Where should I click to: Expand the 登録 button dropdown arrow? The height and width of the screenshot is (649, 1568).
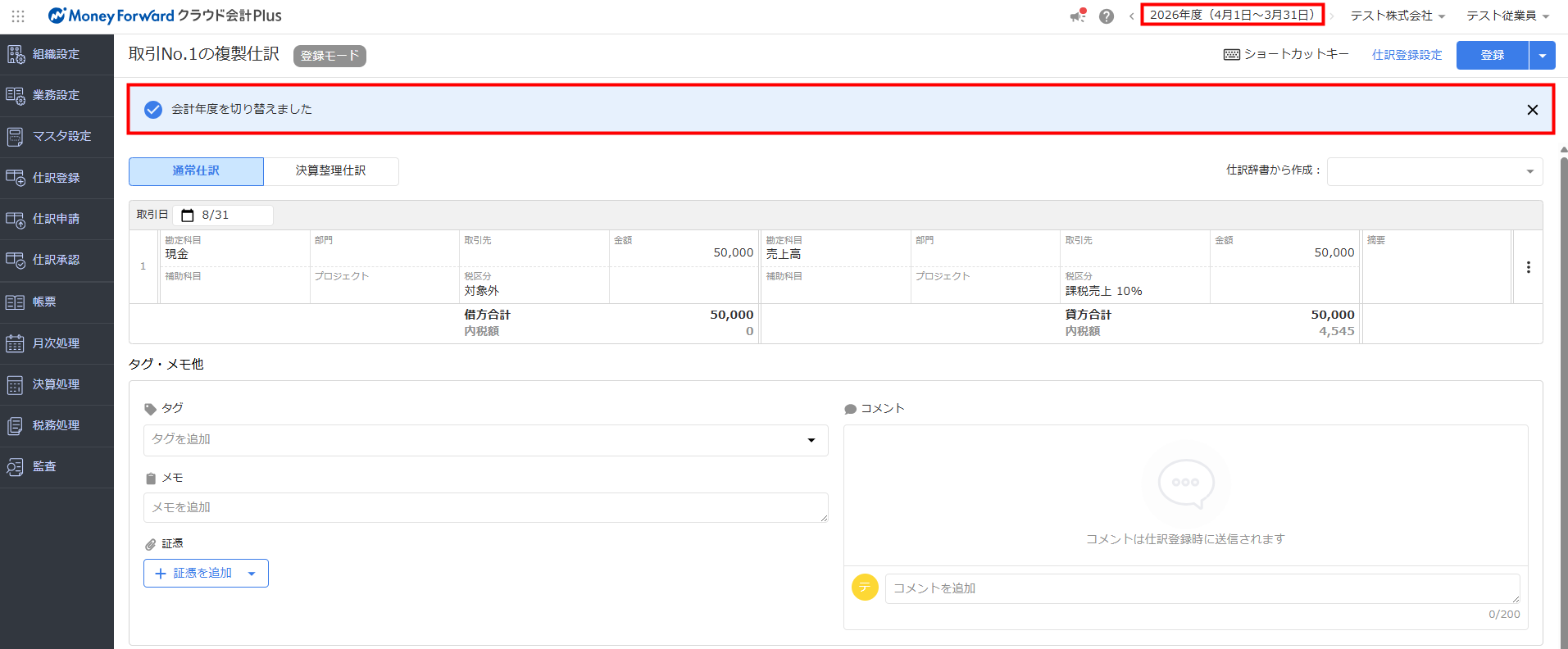pos(1542,56)
